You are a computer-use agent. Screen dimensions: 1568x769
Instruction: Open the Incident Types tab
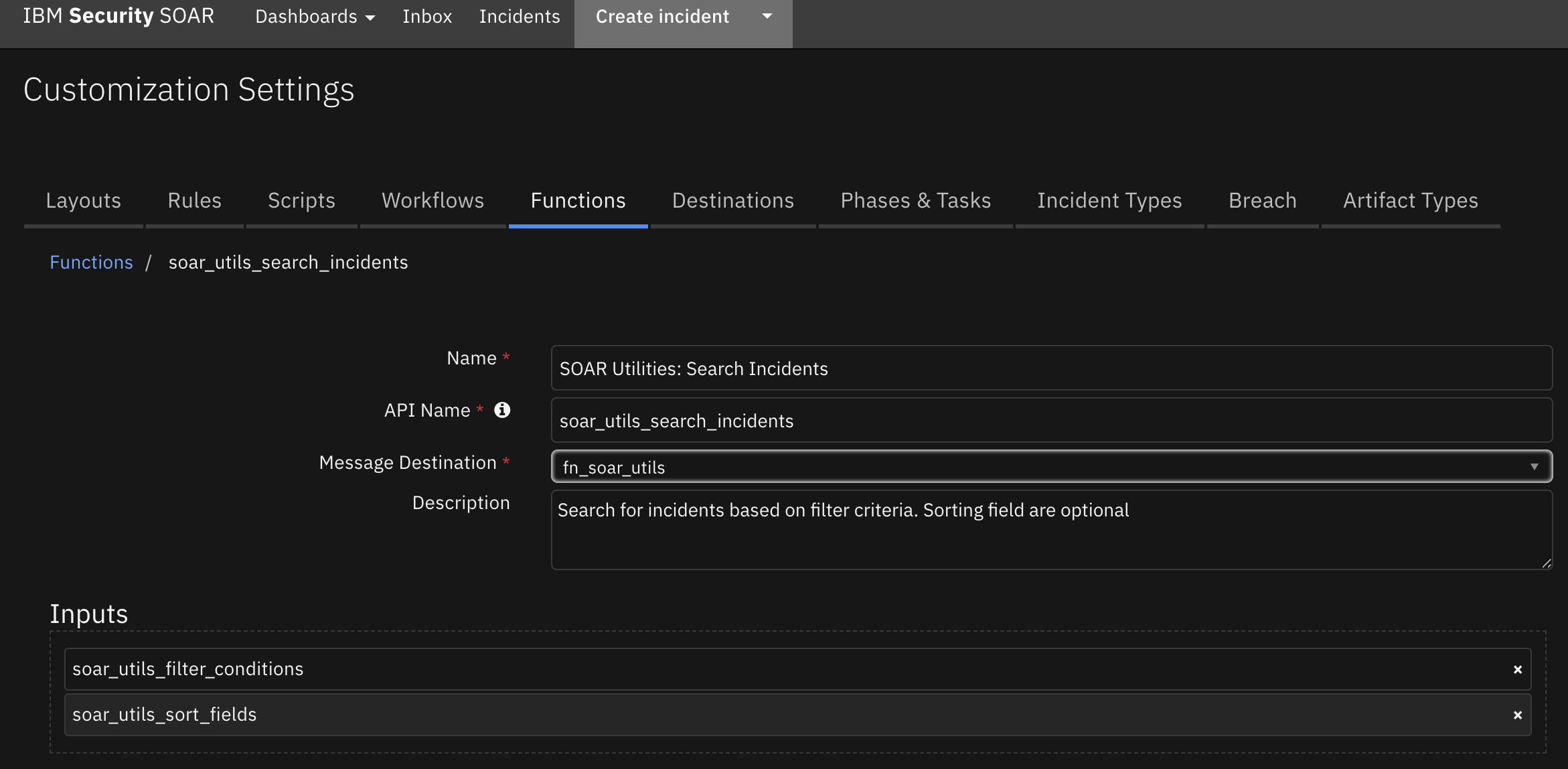(1110, 200)
